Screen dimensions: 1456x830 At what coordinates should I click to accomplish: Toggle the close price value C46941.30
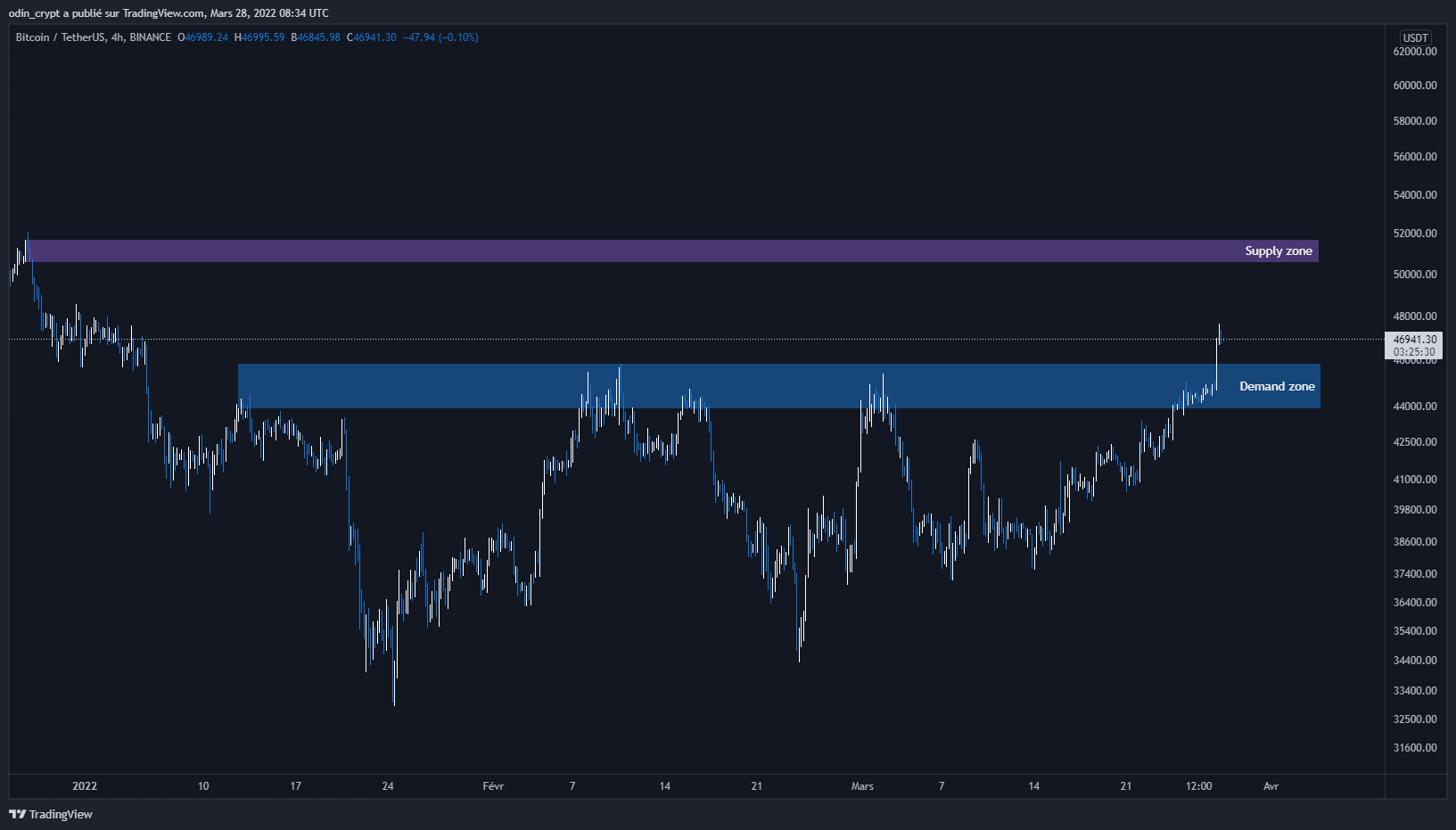[373, 37]
